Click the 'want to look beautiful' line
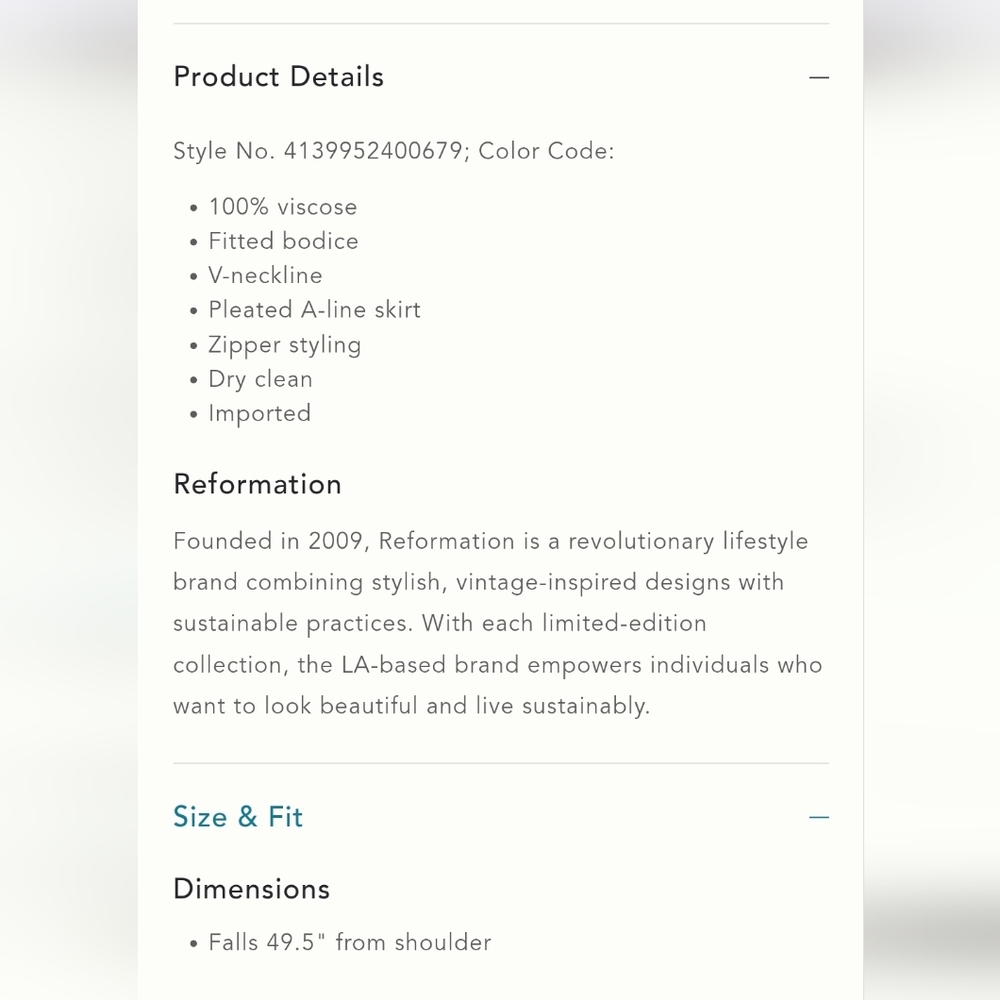This screenshot has height=1000, width=1000. point(411,706)
